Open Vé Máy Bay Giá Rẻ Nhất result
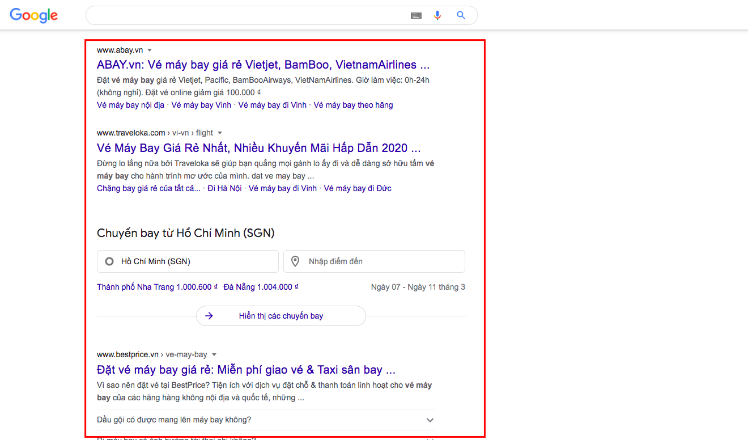Viewport: 748px width, 440px height. click(259, 148)
